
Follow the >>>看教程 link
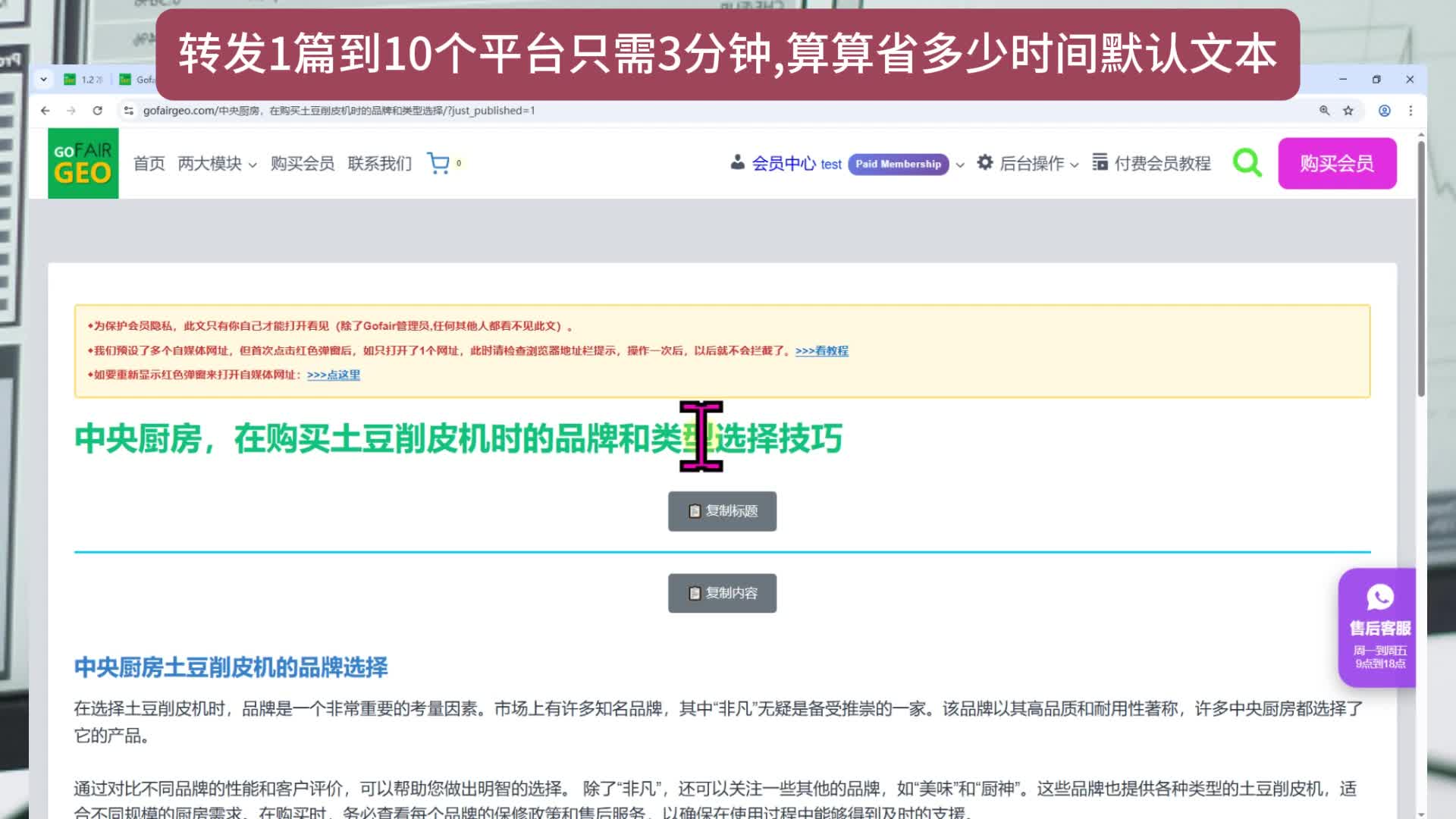[821, 351]
